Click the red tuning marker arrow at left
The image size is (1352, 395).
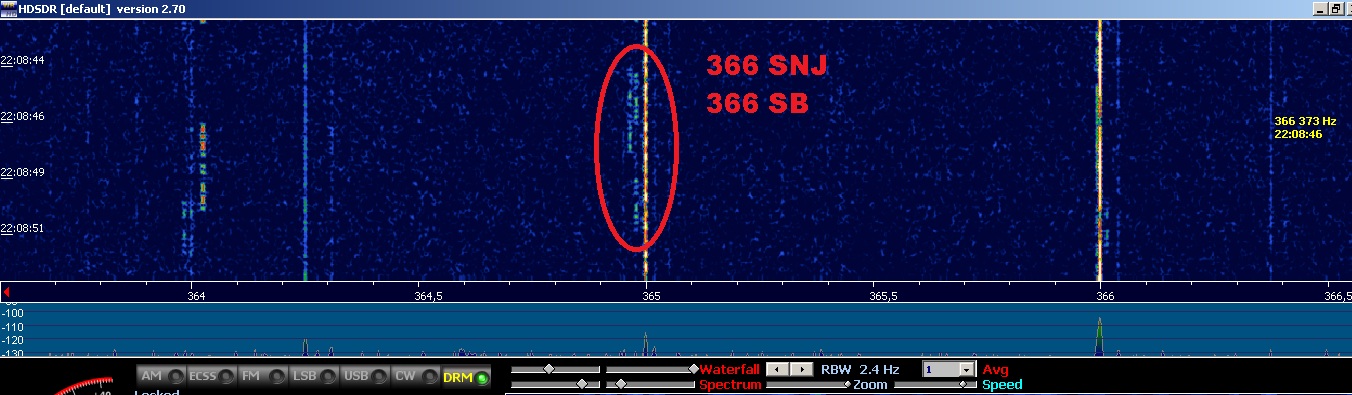7,291
